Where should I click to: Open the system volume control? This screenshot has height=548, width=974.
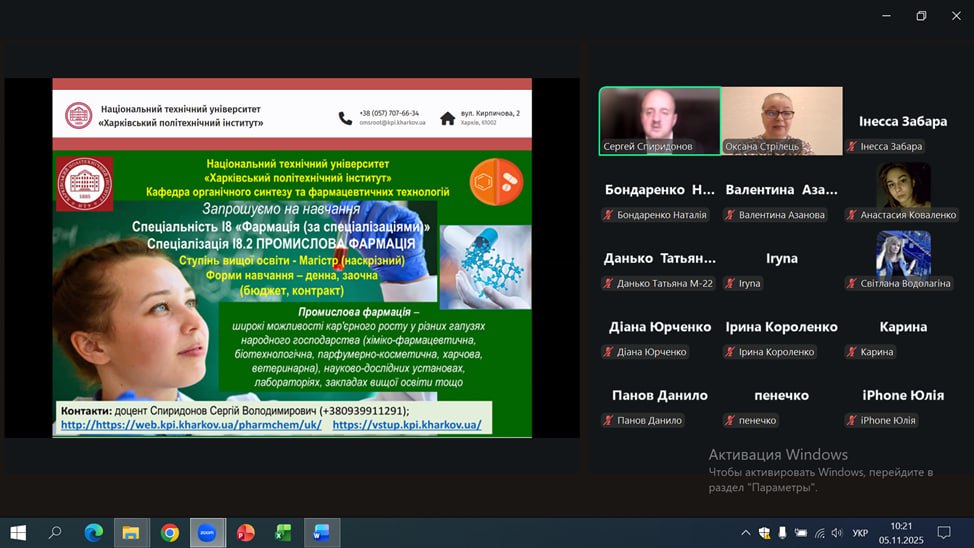click(x=836, y=533)
